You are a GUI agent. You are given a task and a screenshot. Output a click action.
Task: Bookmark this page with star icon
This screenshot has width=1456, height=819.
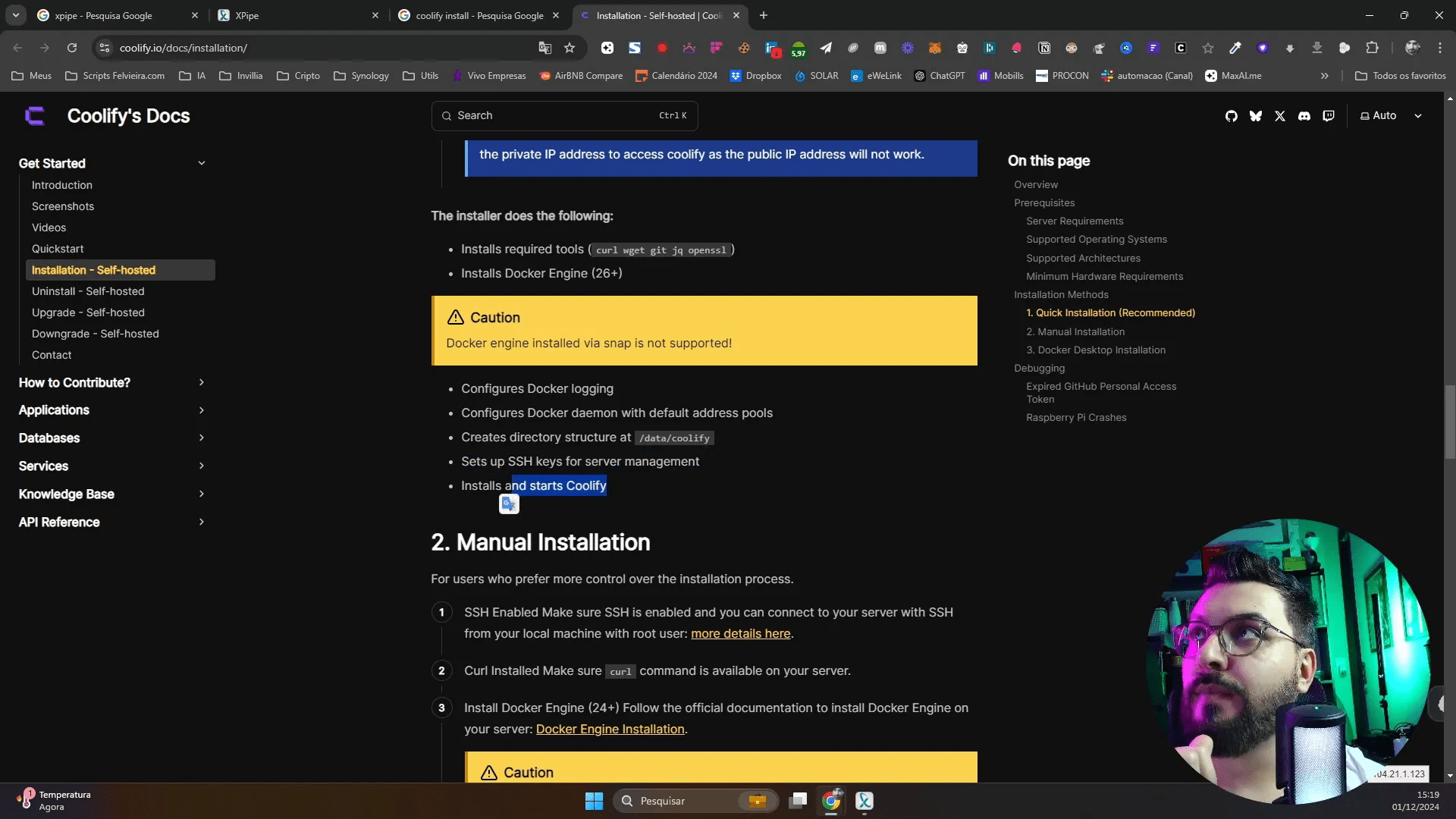(x=570, y=48)
